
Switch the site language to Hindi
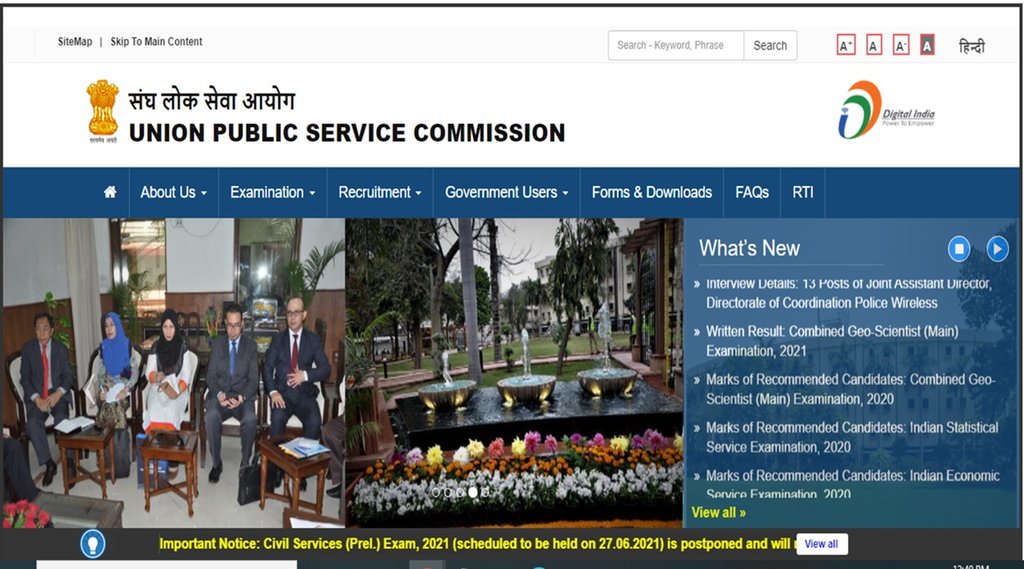pos(971,46)
